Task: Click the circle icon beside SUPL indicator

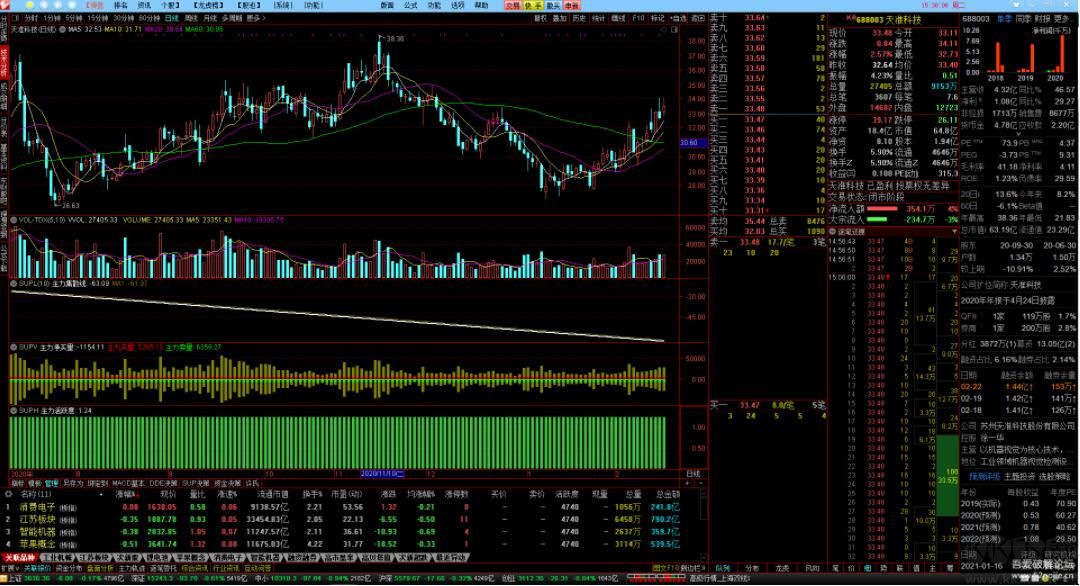Action: [x=14, y=283]
